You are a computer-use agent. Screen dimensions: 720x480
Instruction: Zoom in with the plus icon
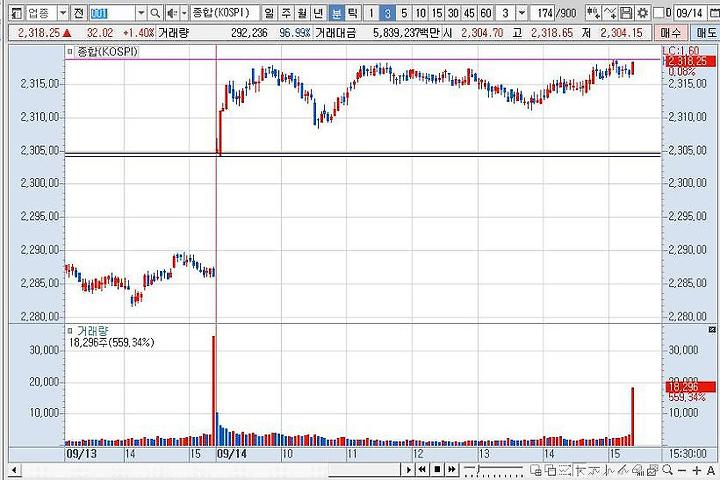pos(697,470)
